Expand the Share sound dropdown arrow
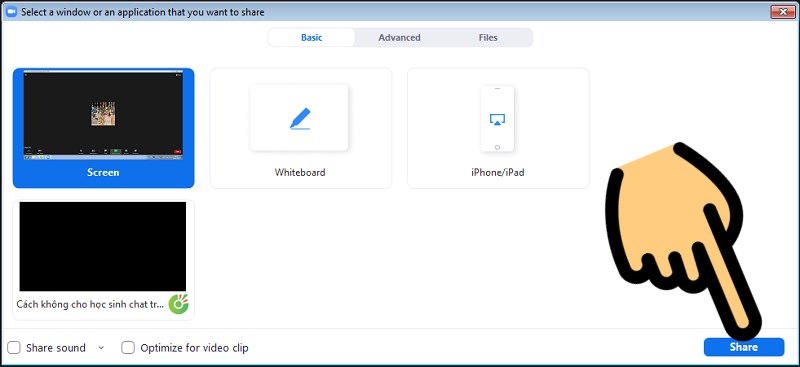The image size is (800, 367). click(101, 348)
